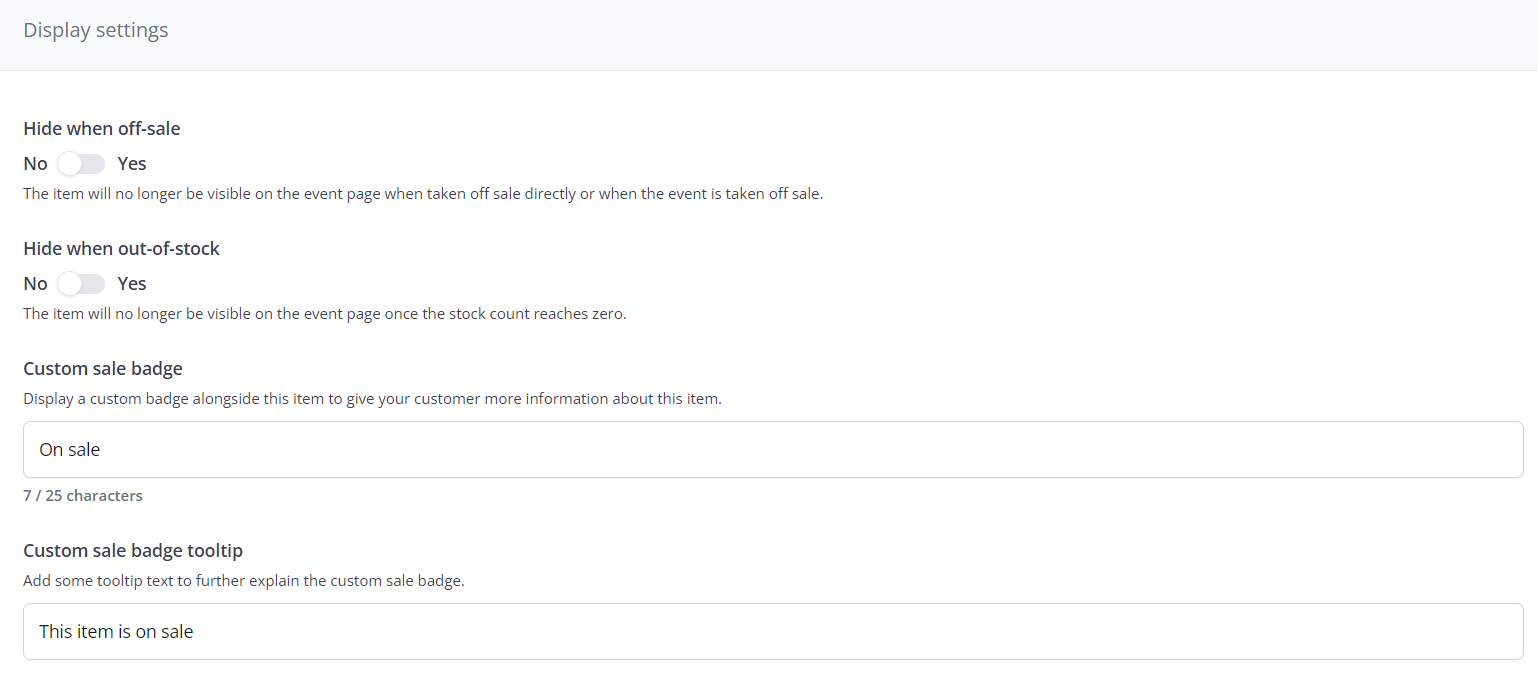Click the 'Custom sale badge tooltip' heading
Image resolution: width=1538 pixels, height=683 pixels.
pos(133,551)
